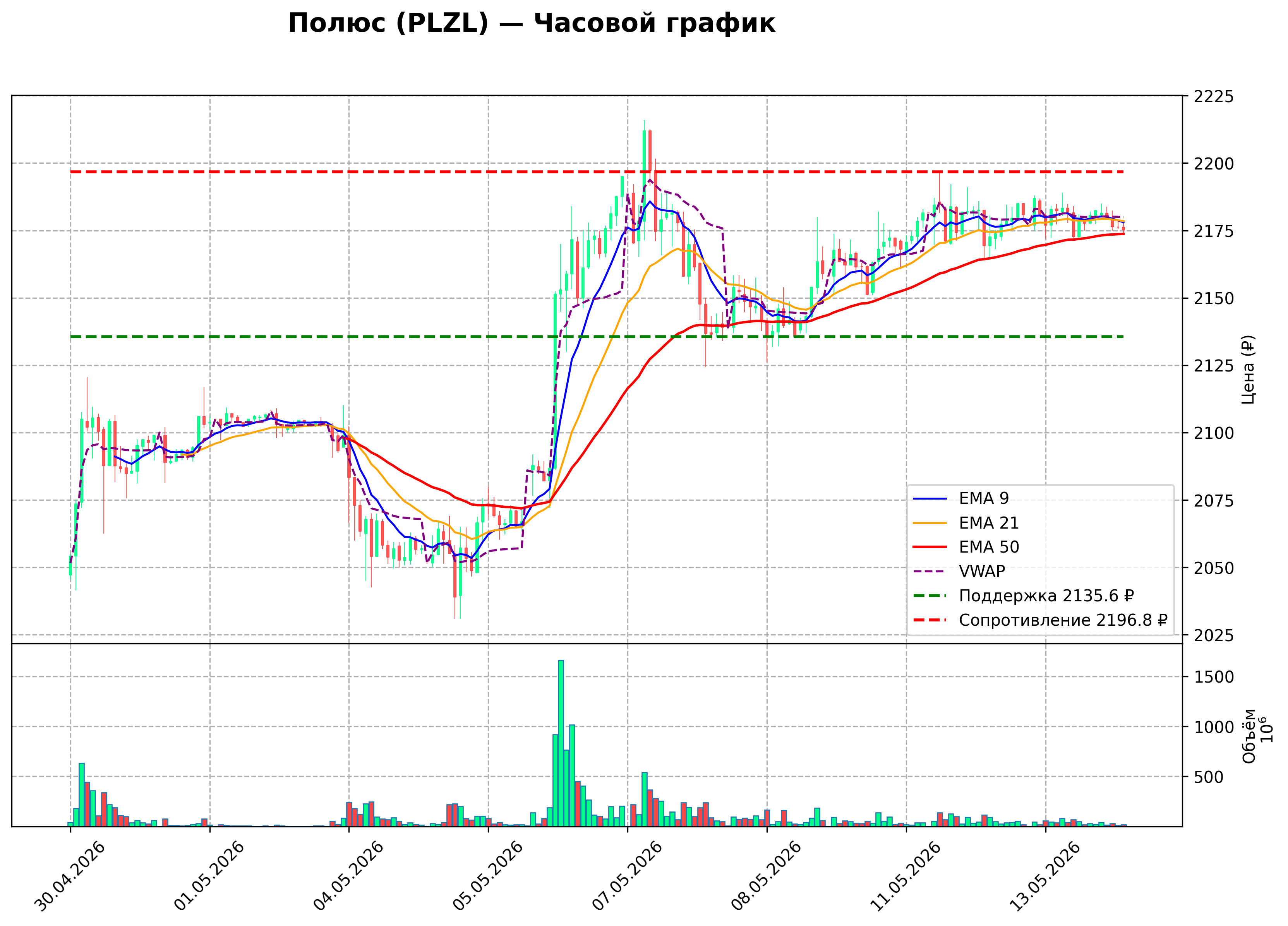
Task: Click the orange line sample beside EMA 21
Action: click(930, 524)
